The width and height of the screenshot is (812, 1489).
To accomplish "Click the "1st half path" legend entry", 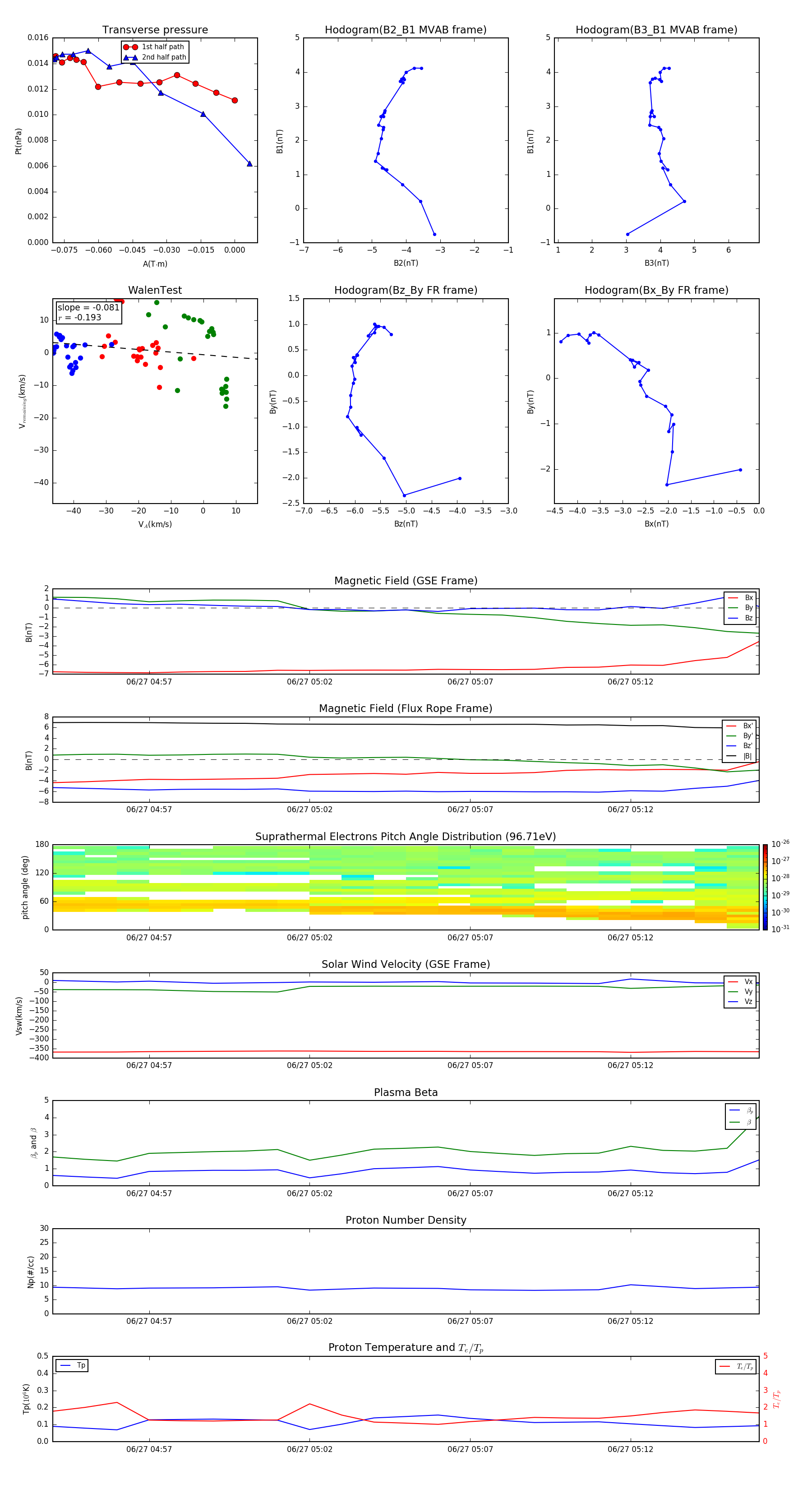I will 154,47.
